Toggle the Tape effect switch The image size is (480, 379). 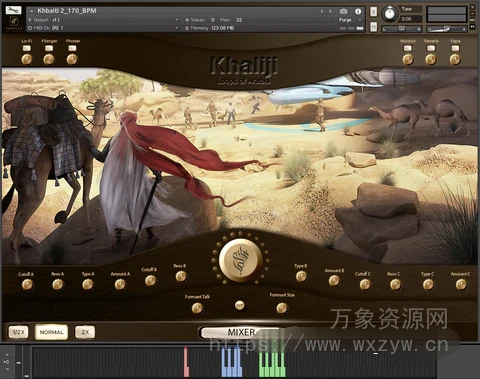pyautogui.click(x=455, y=48)
